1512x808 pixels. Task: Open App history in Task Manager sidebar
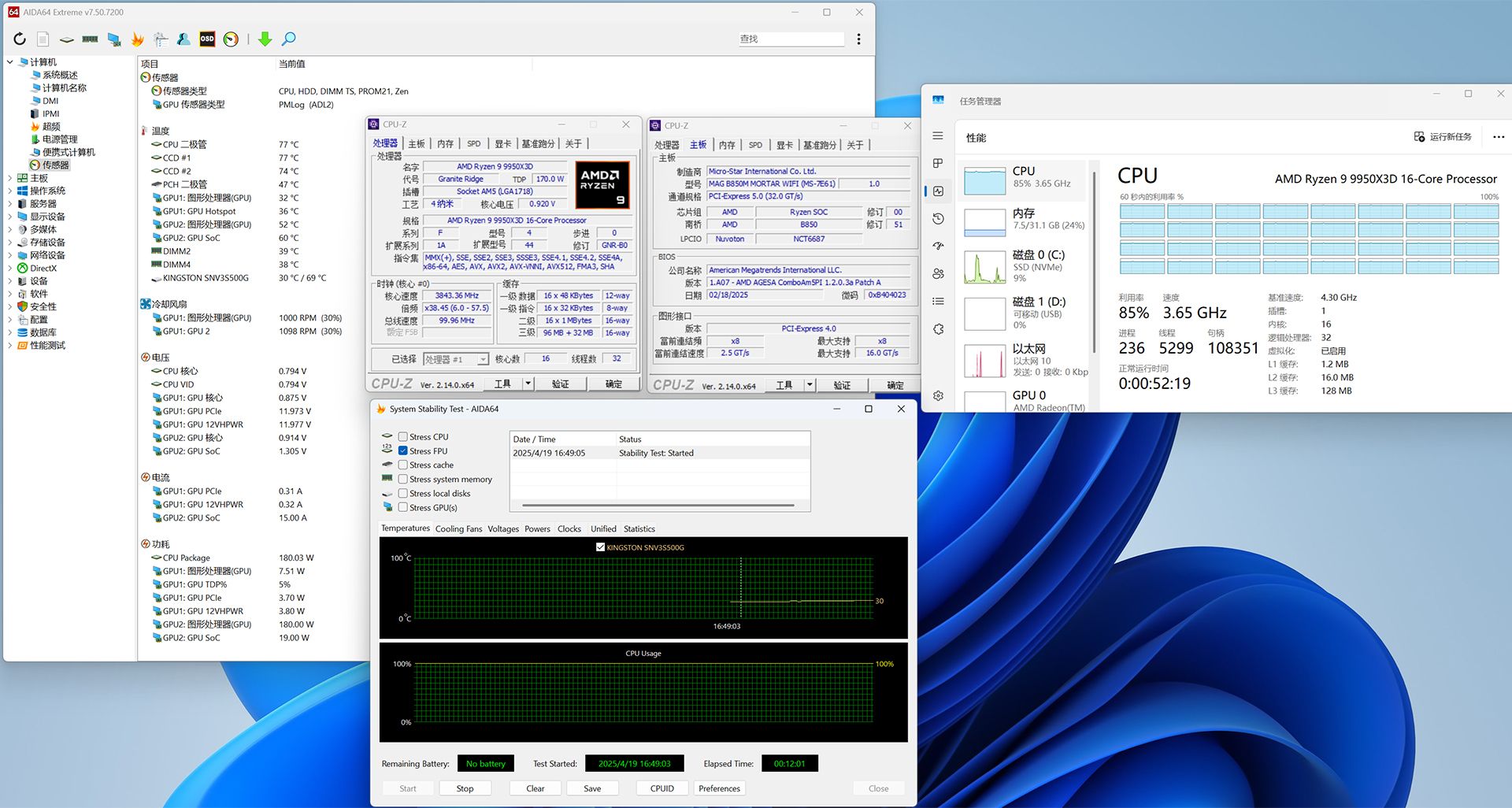(x=938, y=219)
